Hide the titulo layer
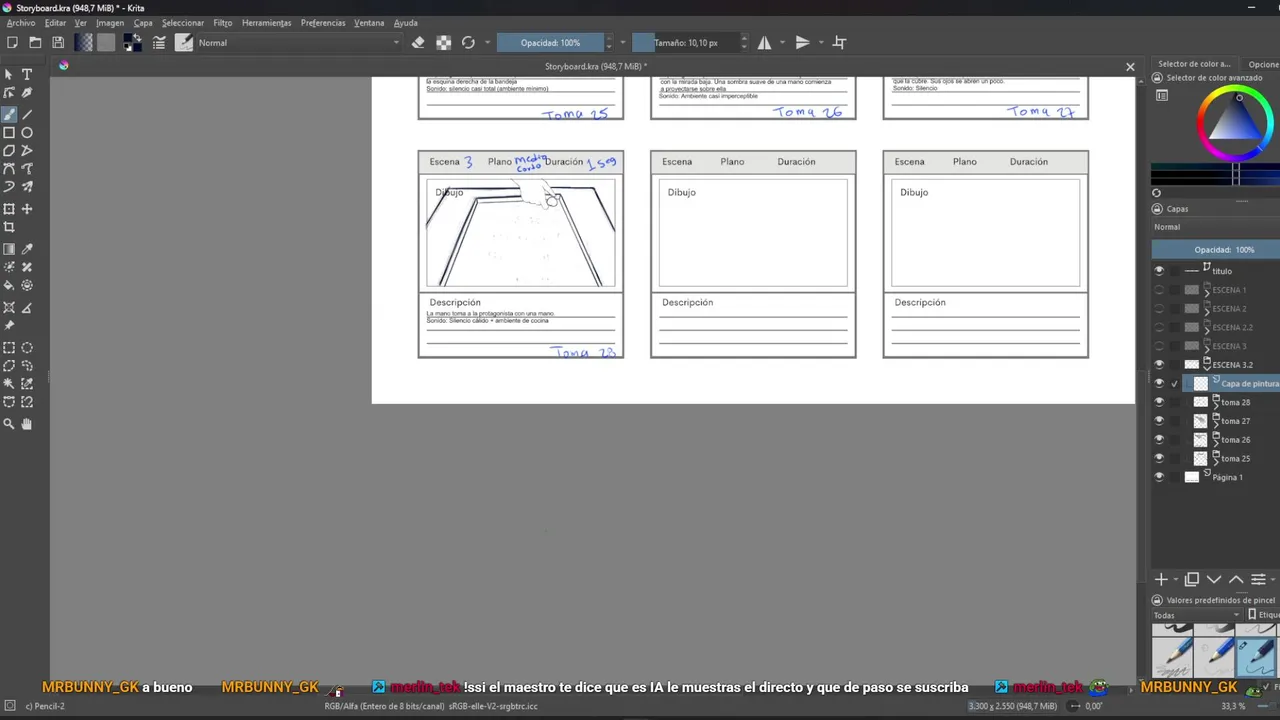 pyautogui.click(x=1159, y=271)
